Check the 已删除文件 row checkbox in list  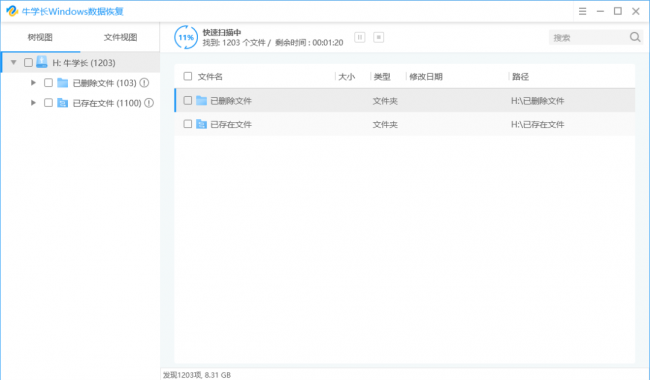point(188,100)
